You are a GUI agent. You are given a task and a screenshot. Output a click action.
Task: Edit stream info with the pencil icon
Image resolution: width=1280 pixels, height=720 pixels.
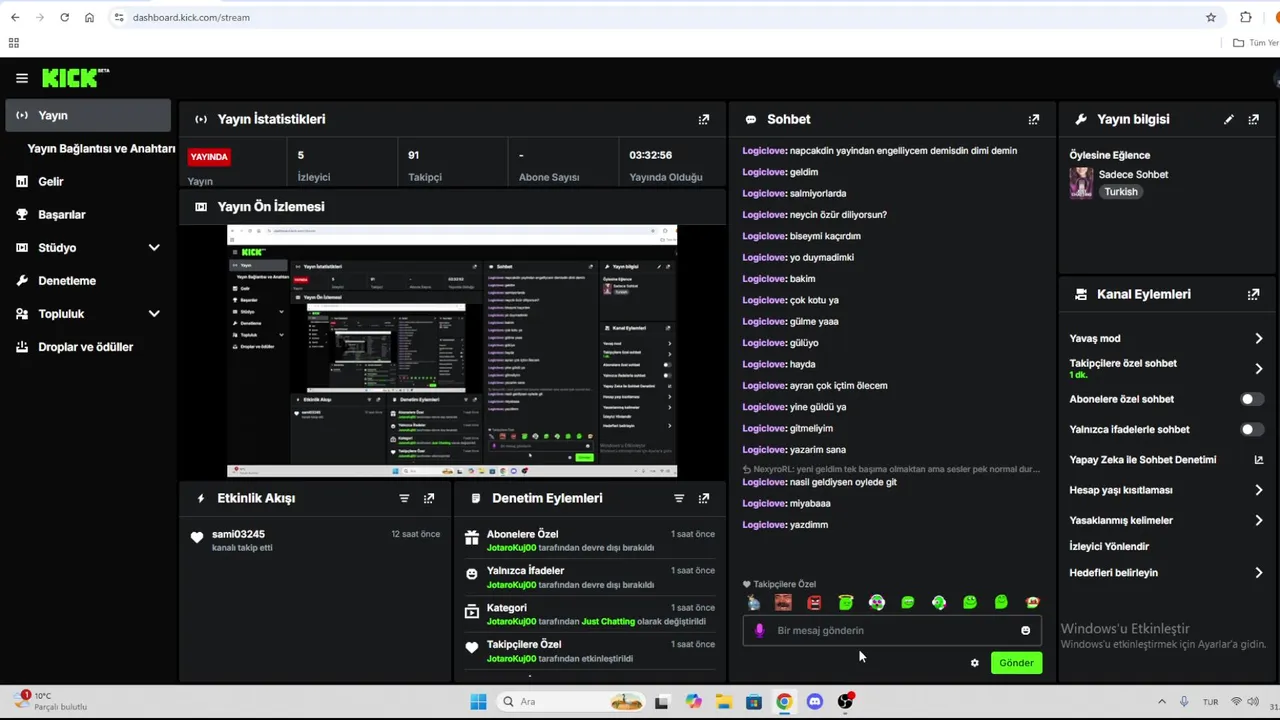1229,119
